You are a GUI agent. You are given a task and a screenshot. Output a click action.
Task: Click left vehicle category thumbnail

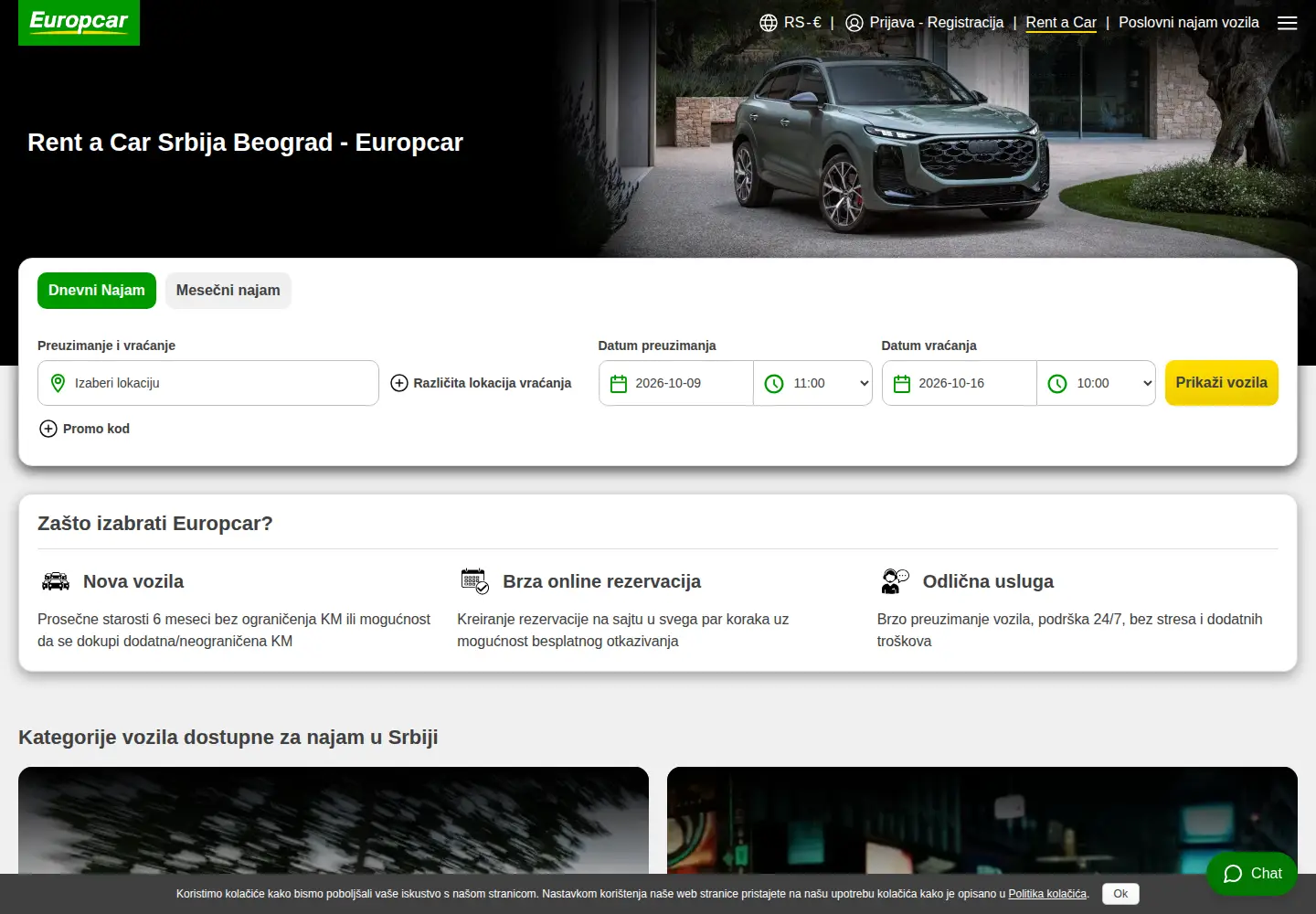click(334, 820)
